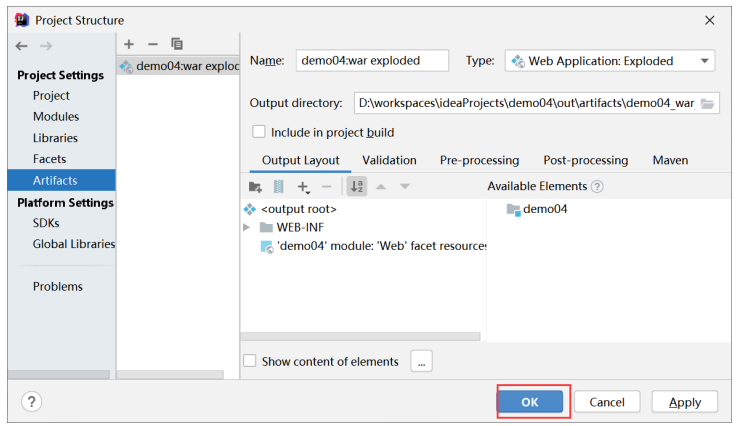Screen dimensions: 748x426
Task: Click the artifact Name input field
Action: [372, 61]
